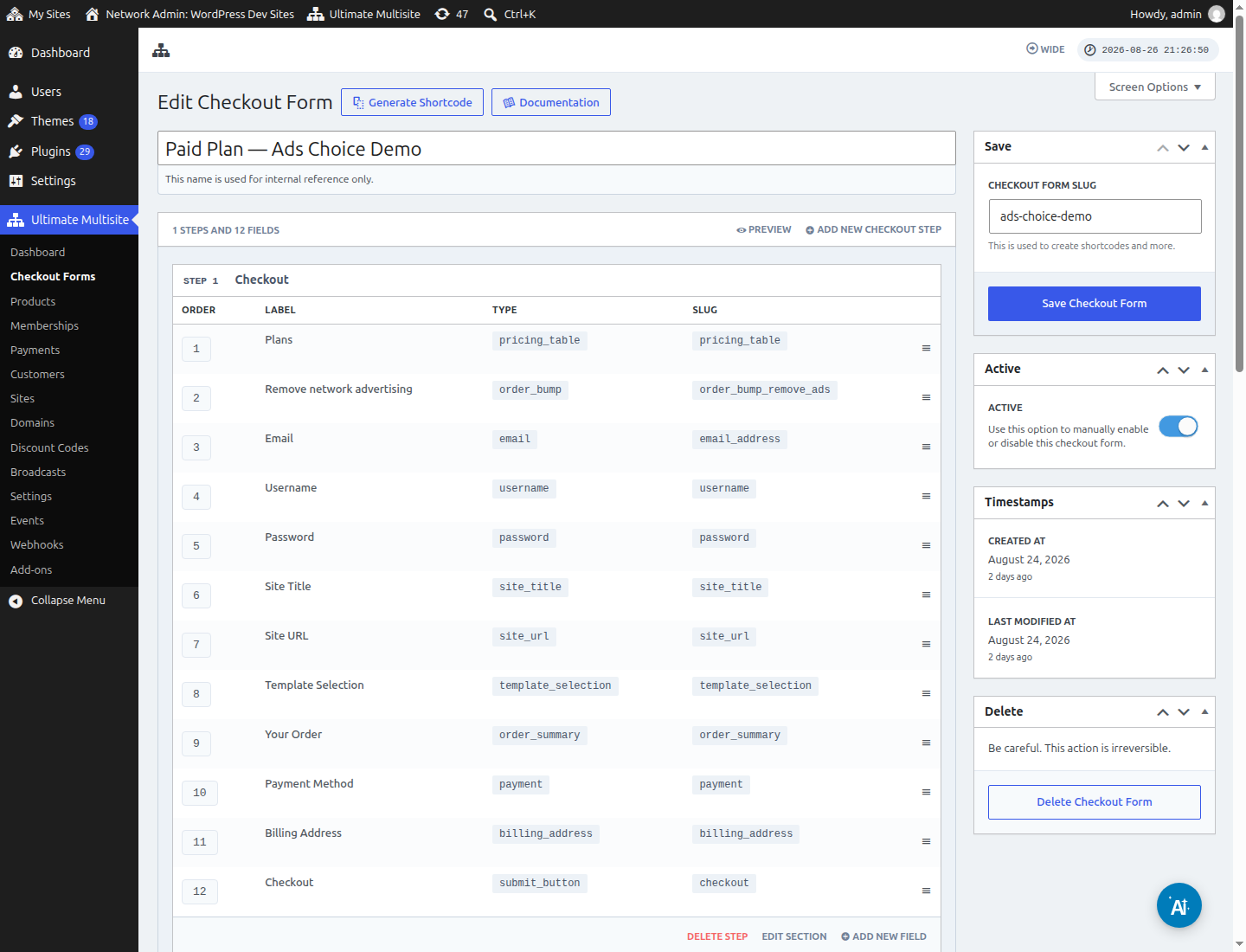Click drag handle for Billing Address row
The height and width of the screenshot is (952, 1246).
926,841
